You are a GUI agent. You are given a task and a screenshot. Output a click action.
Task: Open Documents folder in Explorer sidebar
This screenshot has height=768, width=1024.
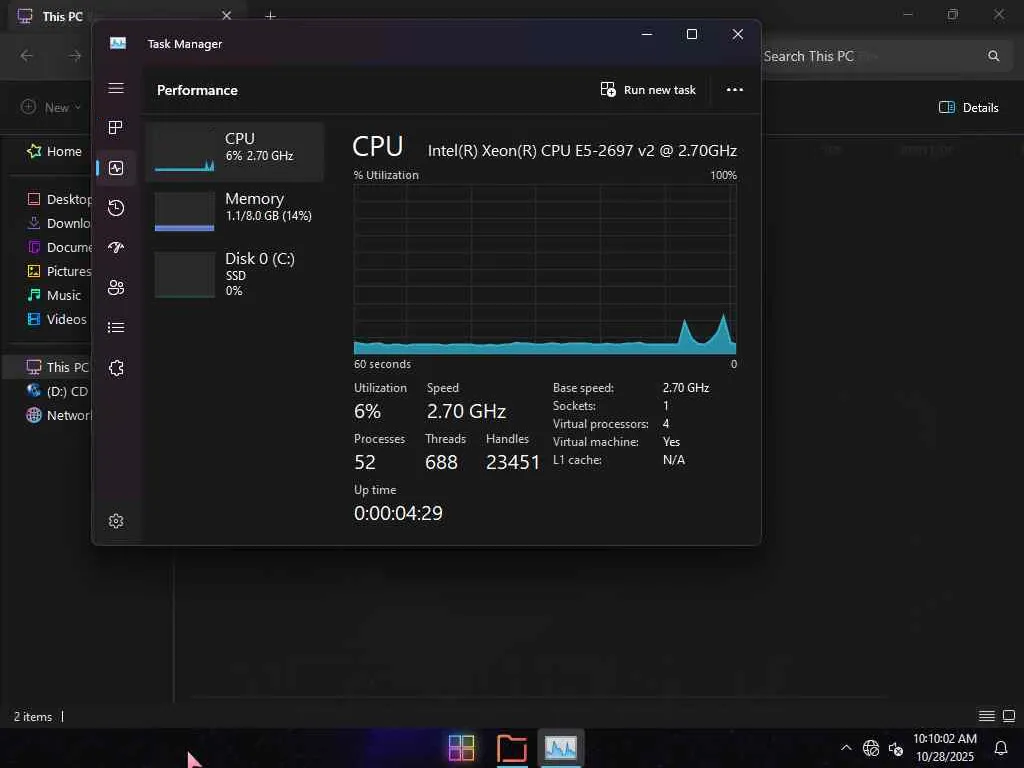pyautogui.click(x=59, y=248)
